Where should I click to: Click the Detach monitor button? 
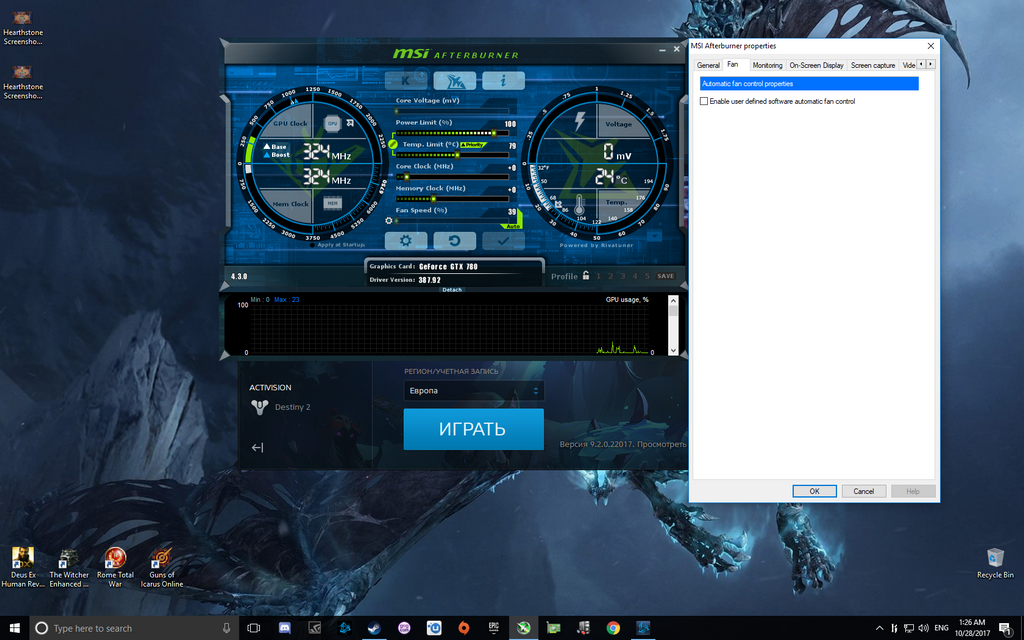click(x=452, y=289)
